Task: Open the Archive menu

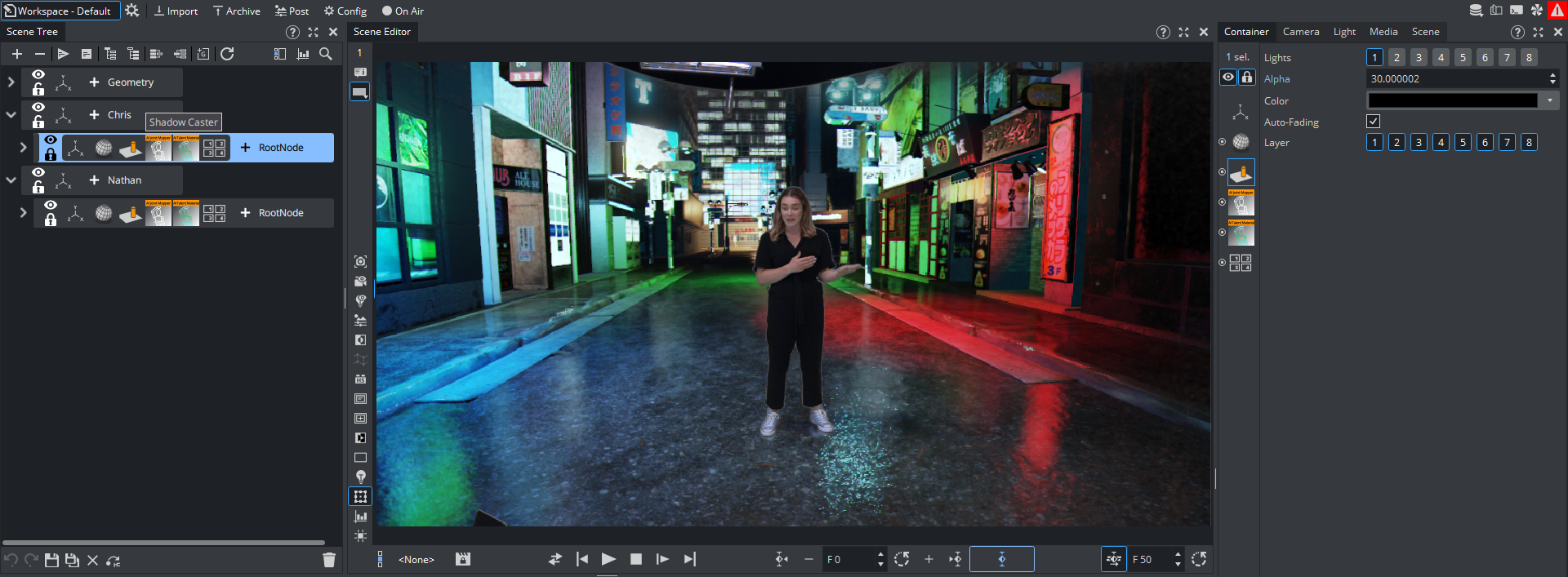Action: pyautogui.click(x=236, y=11)
